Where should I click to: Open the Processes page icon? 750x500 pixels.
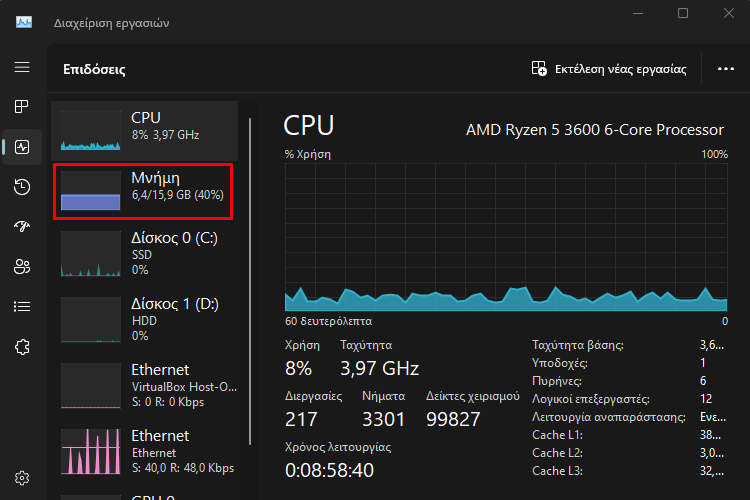(x=22, y=106)
